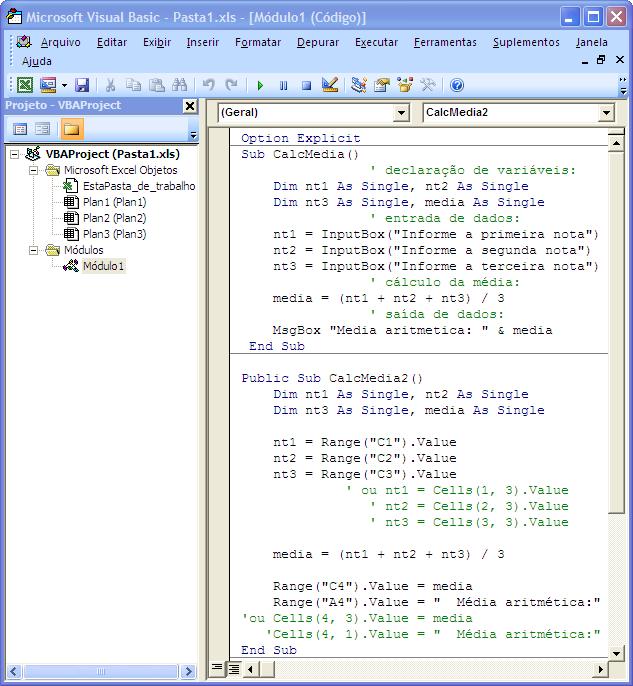The image size is (633, 686).
Task: Expand the toolbar options overflow chevron
Action: coord(623,86)
